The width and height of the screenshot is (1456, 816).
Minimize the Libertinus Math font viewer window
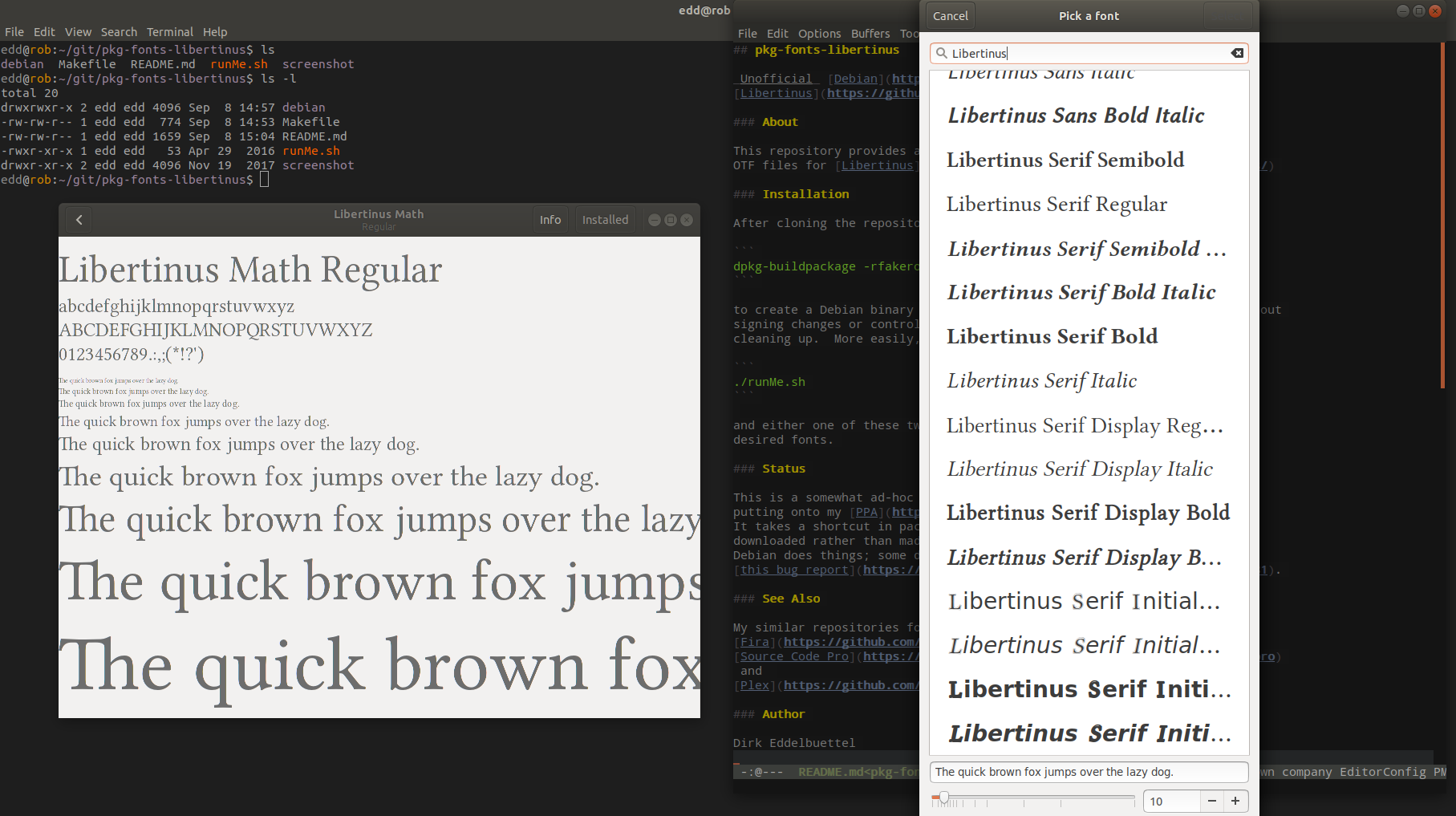(x=655, y=220)
